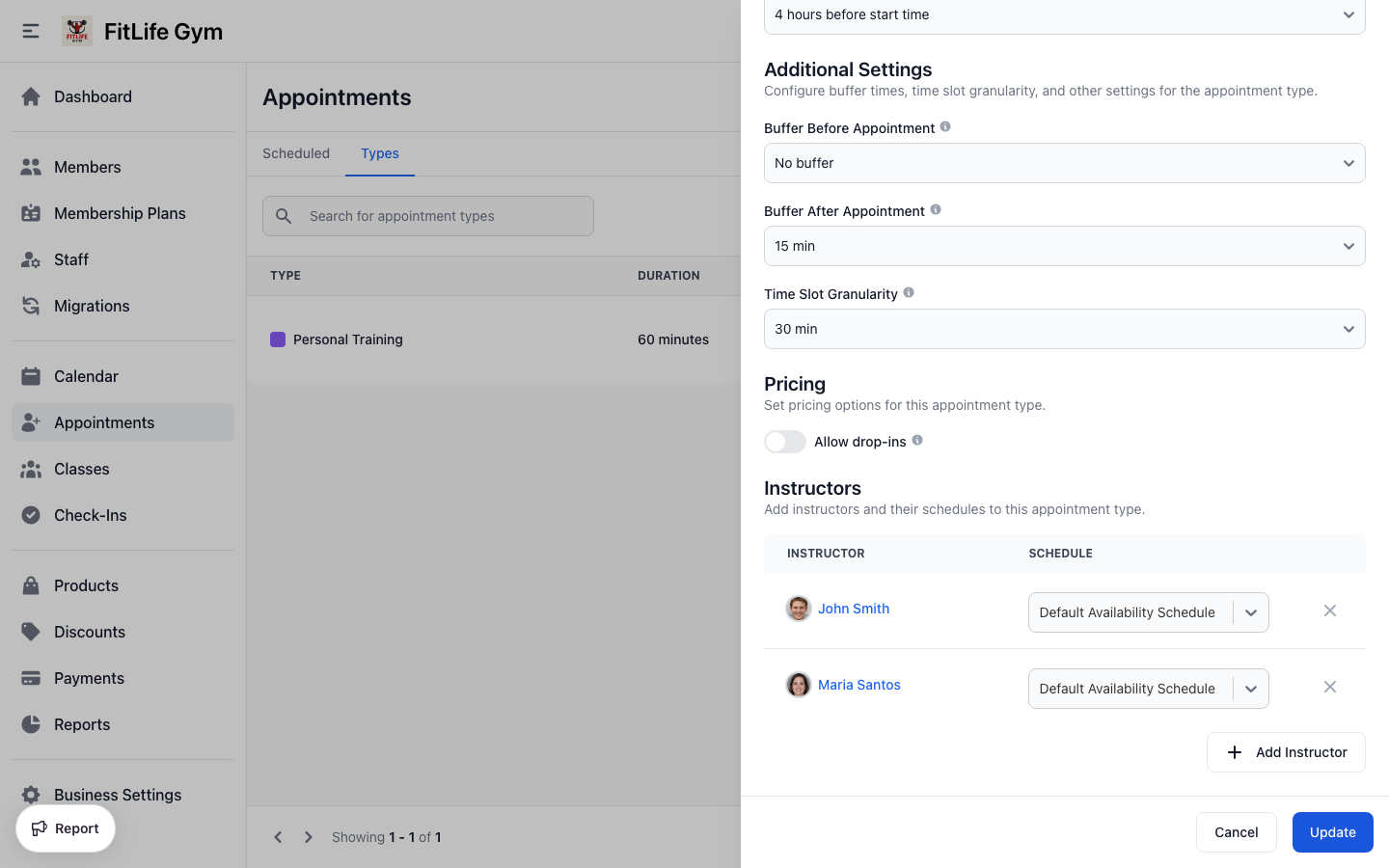Navigate to Staff via its sidebar icon

tap(30, 258)
